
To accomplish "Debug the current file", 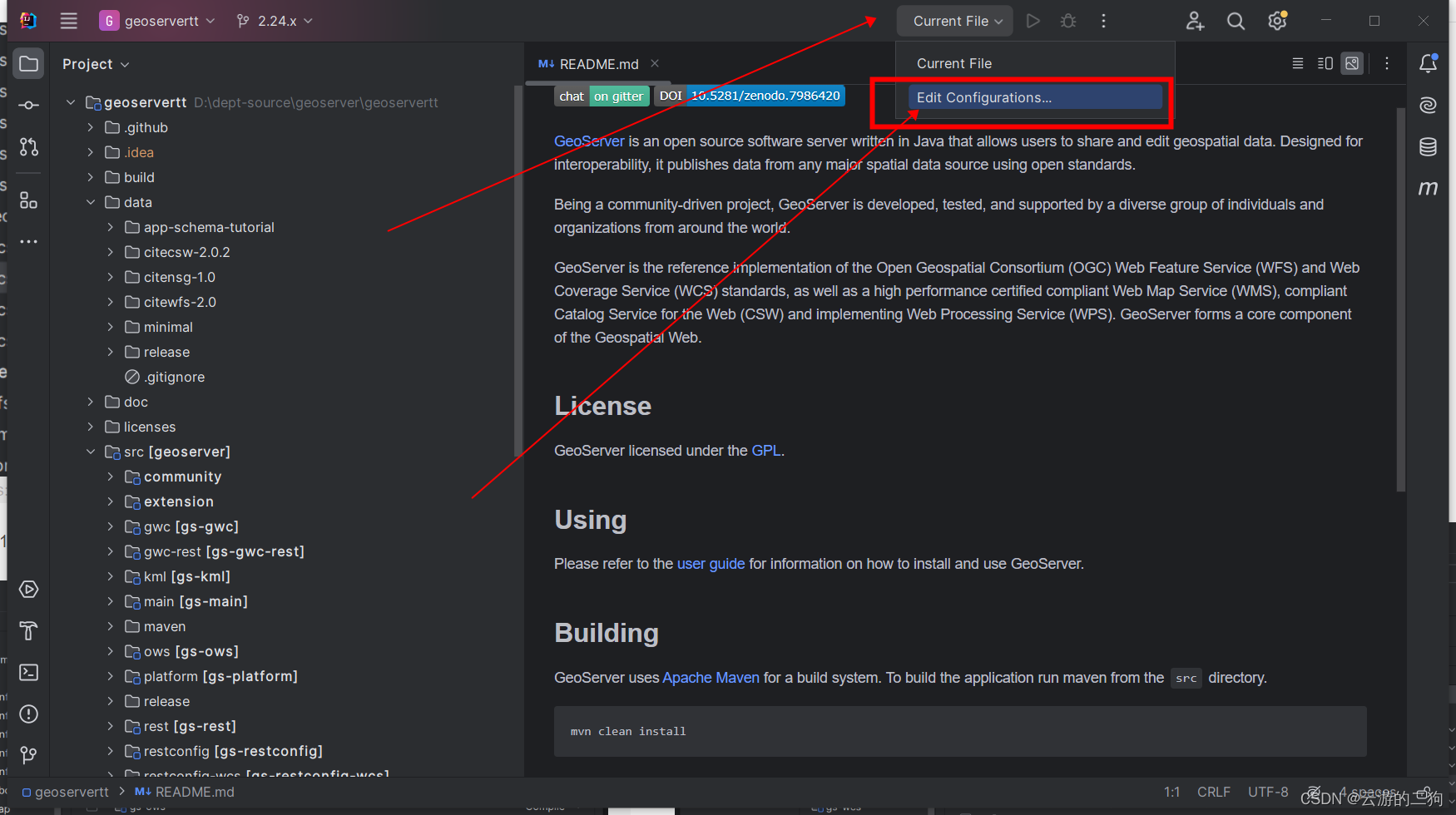I will click(1068, 21).
